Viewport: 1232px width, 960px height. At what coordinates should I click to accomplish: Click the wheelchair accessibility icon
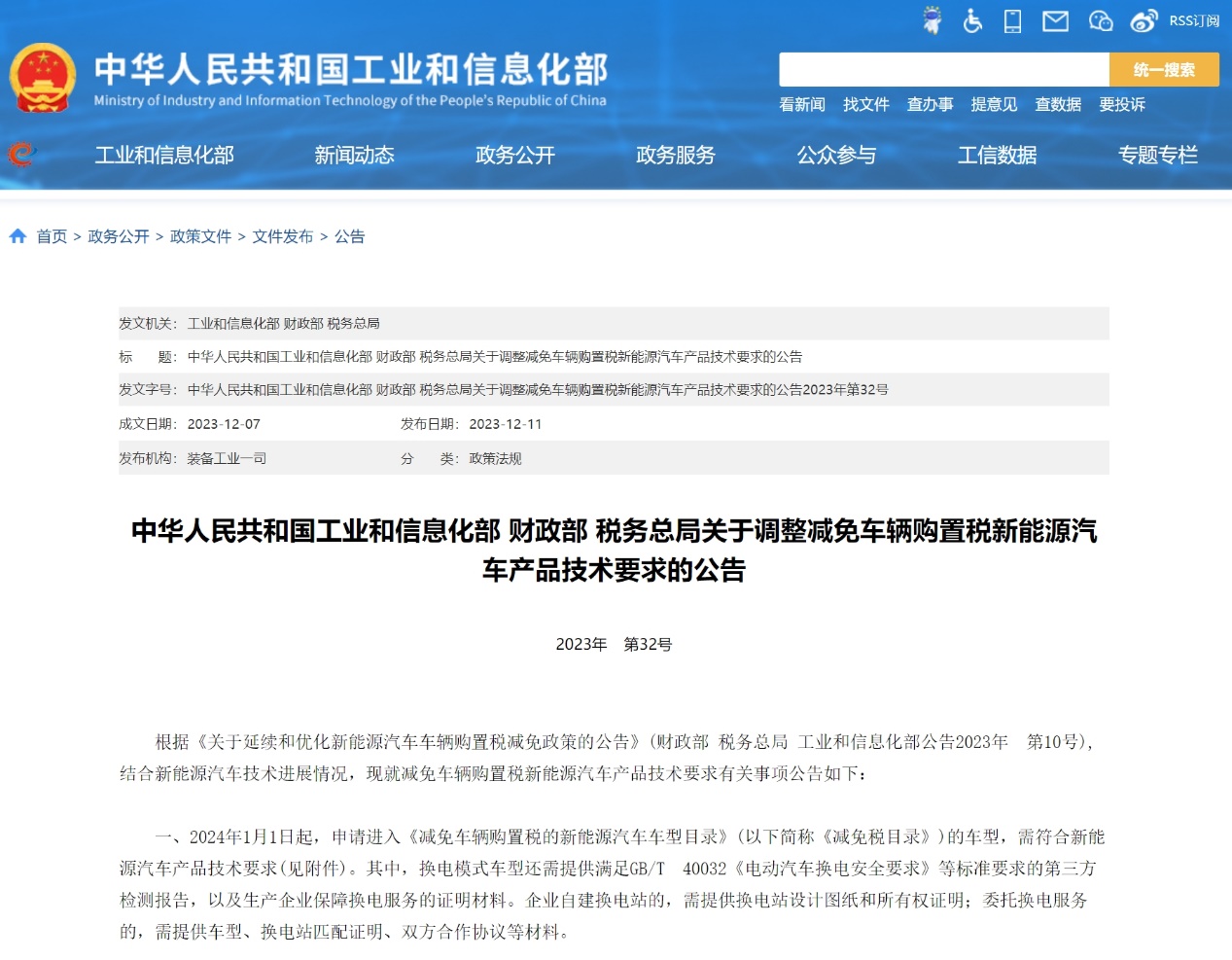972,20
